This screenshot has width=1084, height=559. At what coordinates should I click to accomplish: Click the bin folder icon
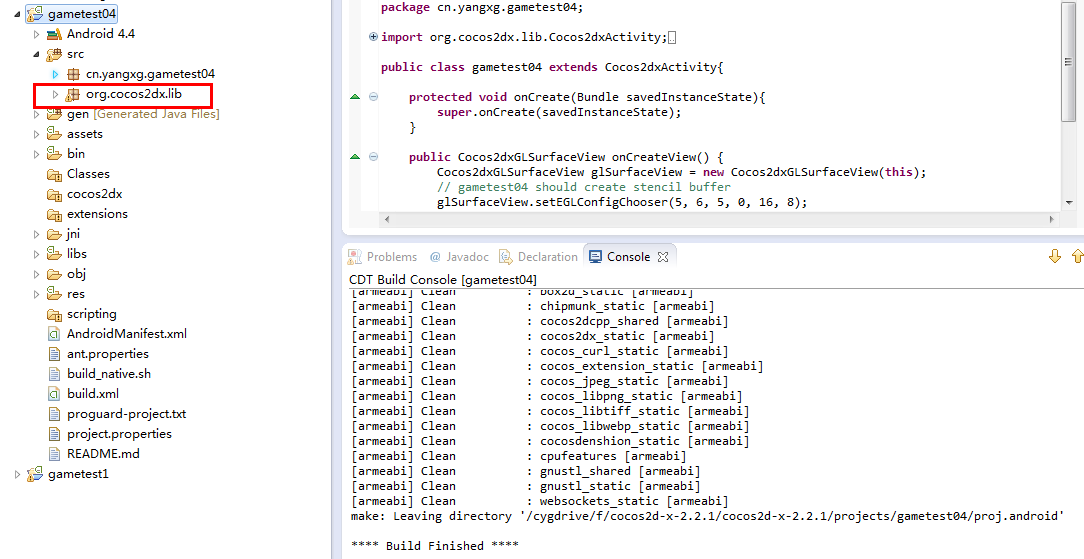click(x=54, y=154)
